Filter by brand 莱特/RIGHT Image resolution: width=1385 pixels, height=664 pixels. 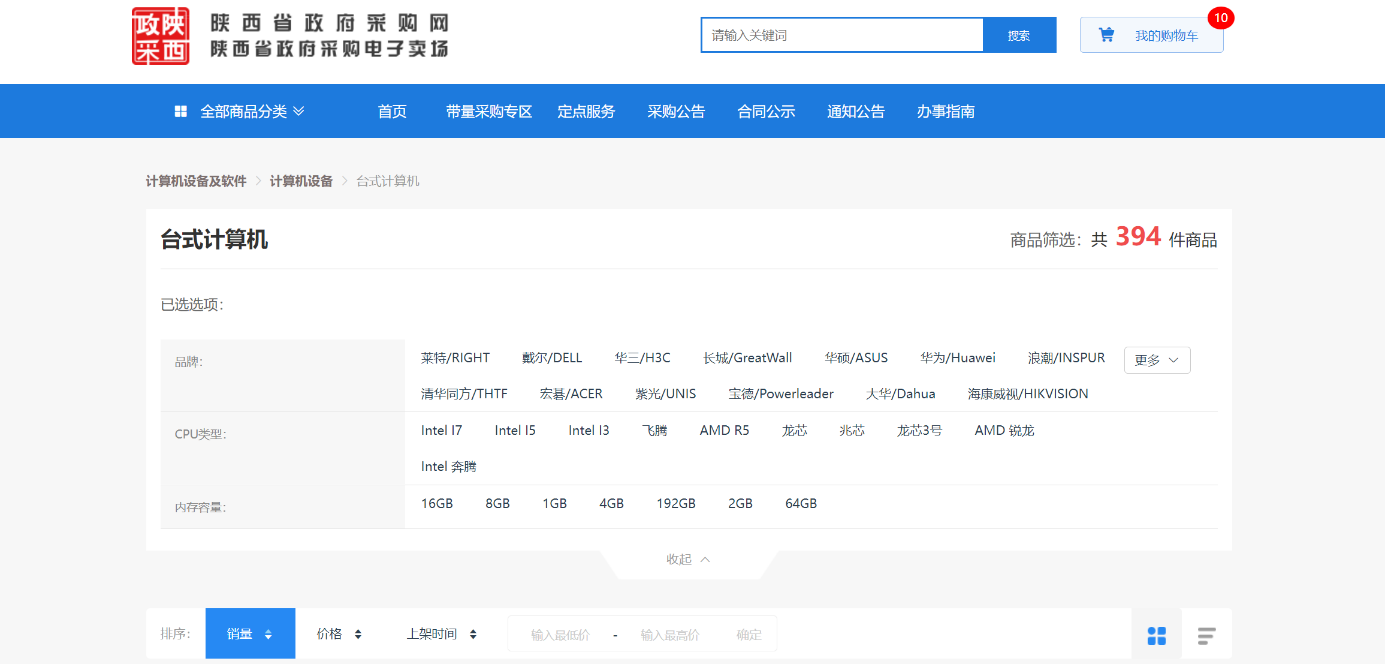pos(455,358)
